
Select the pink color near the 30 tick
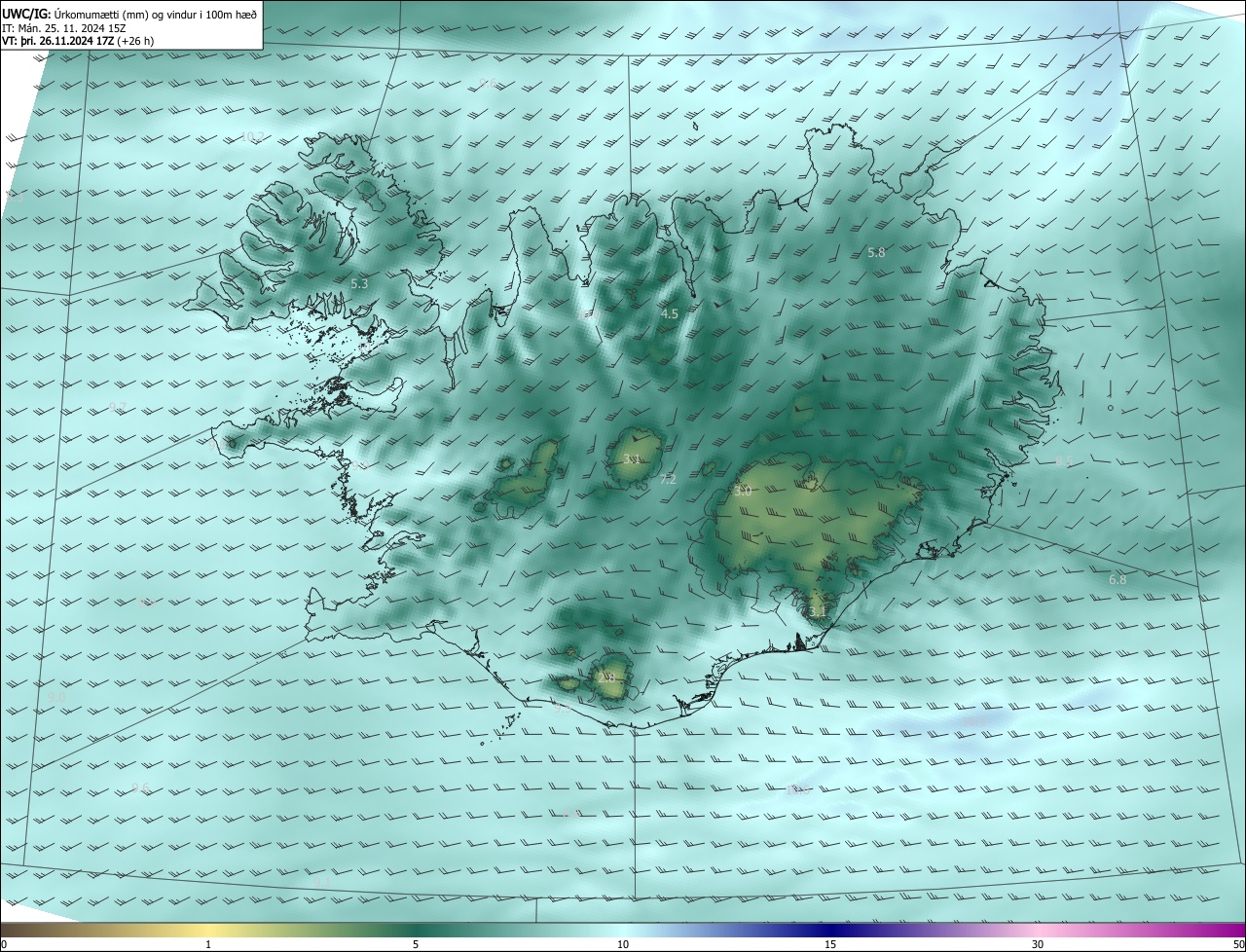tap(1038, 930)
